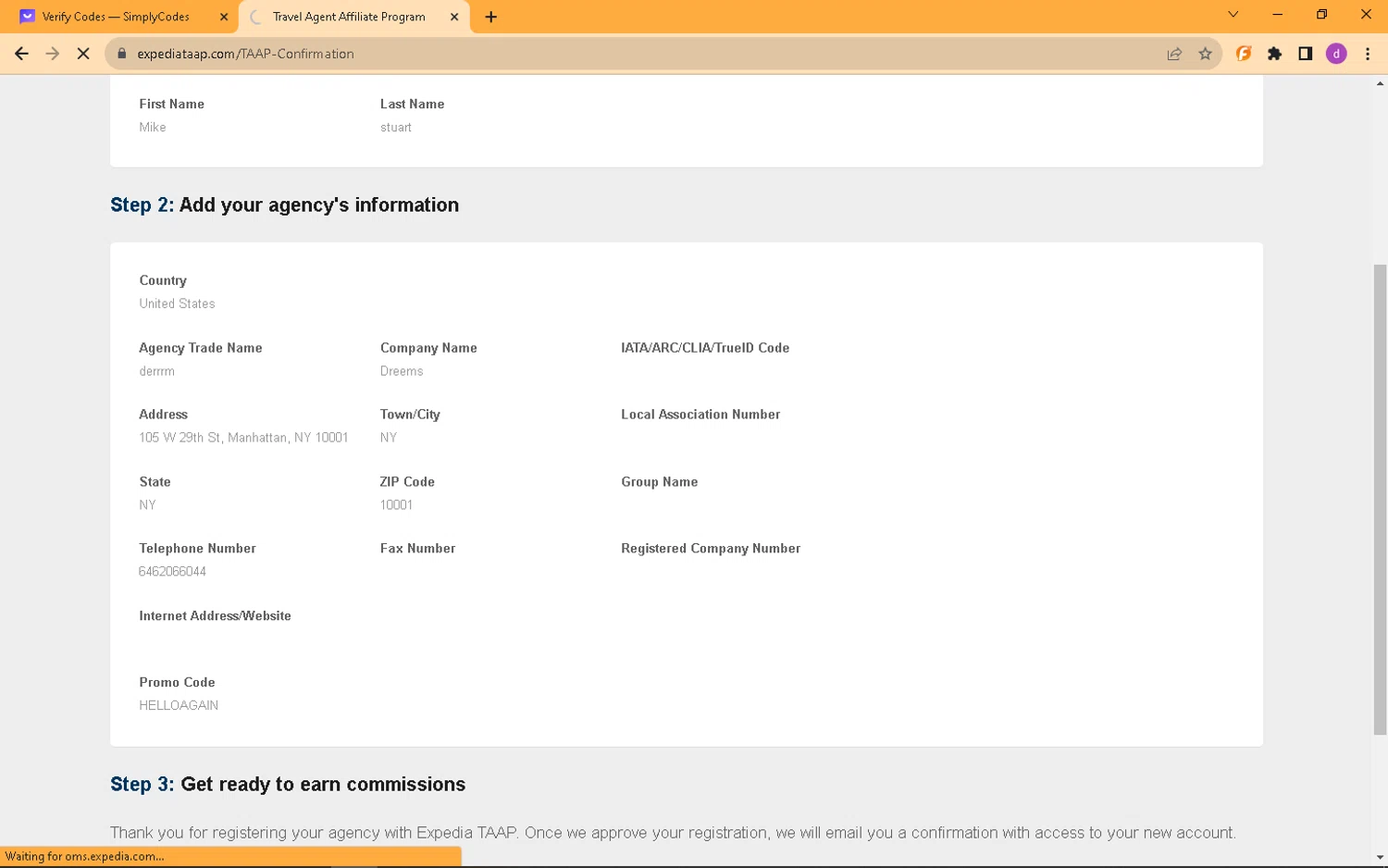Click the 'Step 2' agency information heading
1388x868 pixels.
[x=284, y=205]
